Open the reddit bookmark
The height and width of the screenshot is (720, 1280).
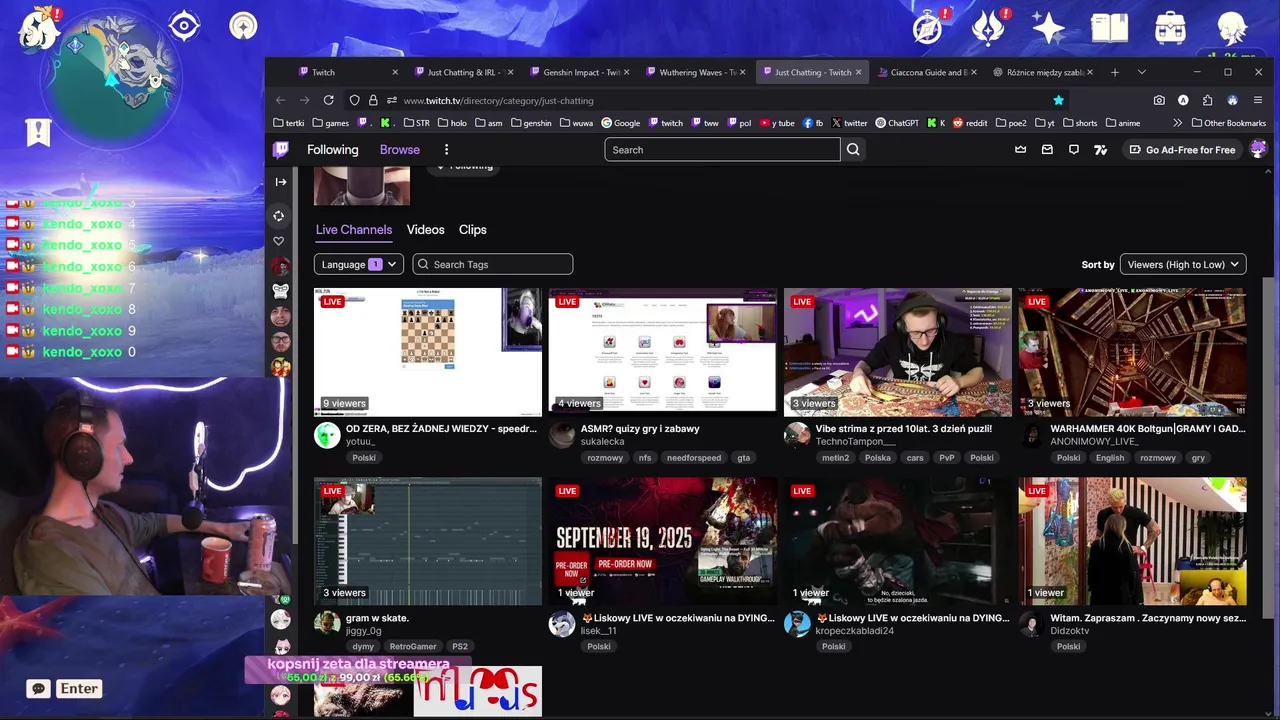pyautogui.click(x=970, y=123)
